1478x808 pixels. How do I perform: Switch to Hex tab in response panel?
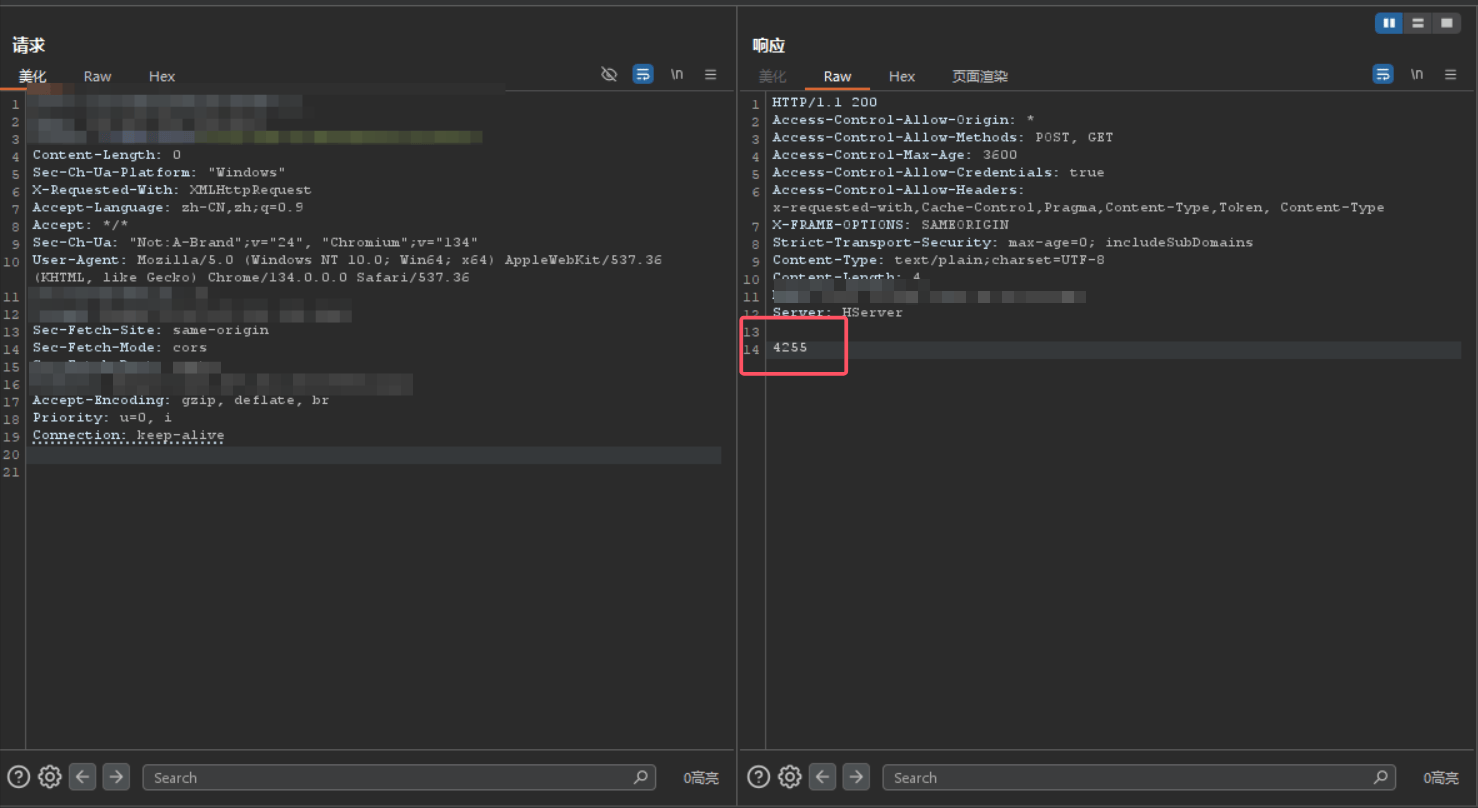coord(902,77)
